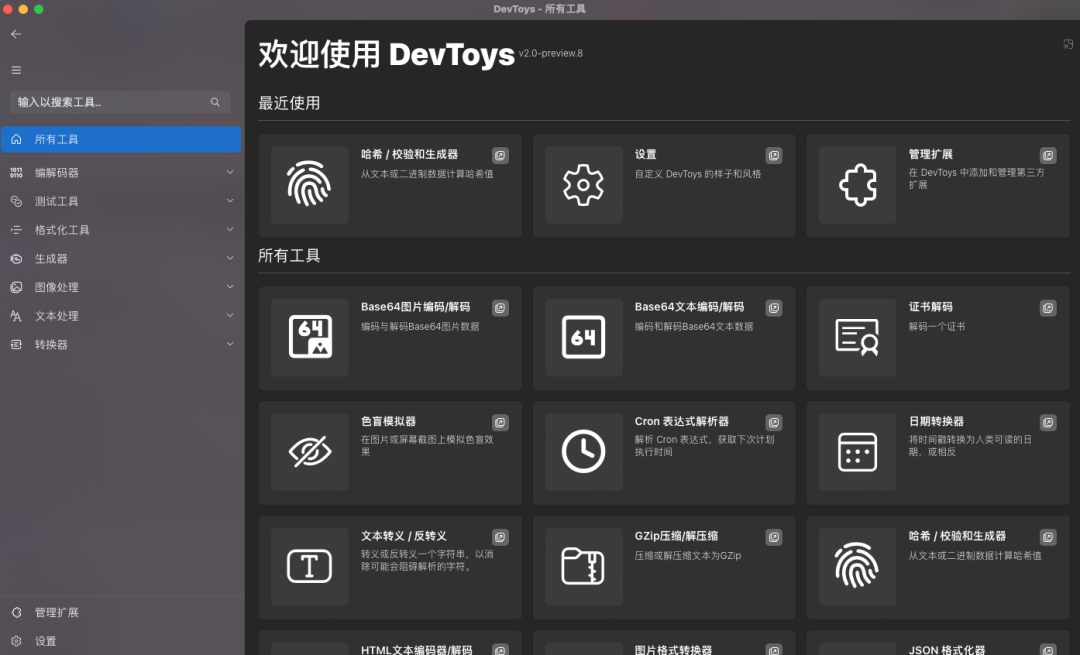Open 色盲模拟器 in new window
The width and height of the screenshot is (1080, 655).
click(x=501, y=422)
